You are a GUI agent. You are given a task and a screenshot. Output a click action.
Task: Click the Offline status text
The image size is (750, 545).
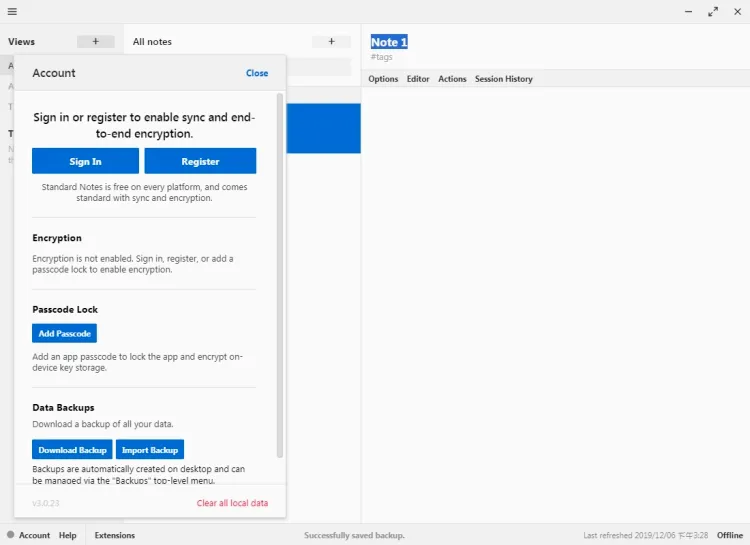point(729,535)
